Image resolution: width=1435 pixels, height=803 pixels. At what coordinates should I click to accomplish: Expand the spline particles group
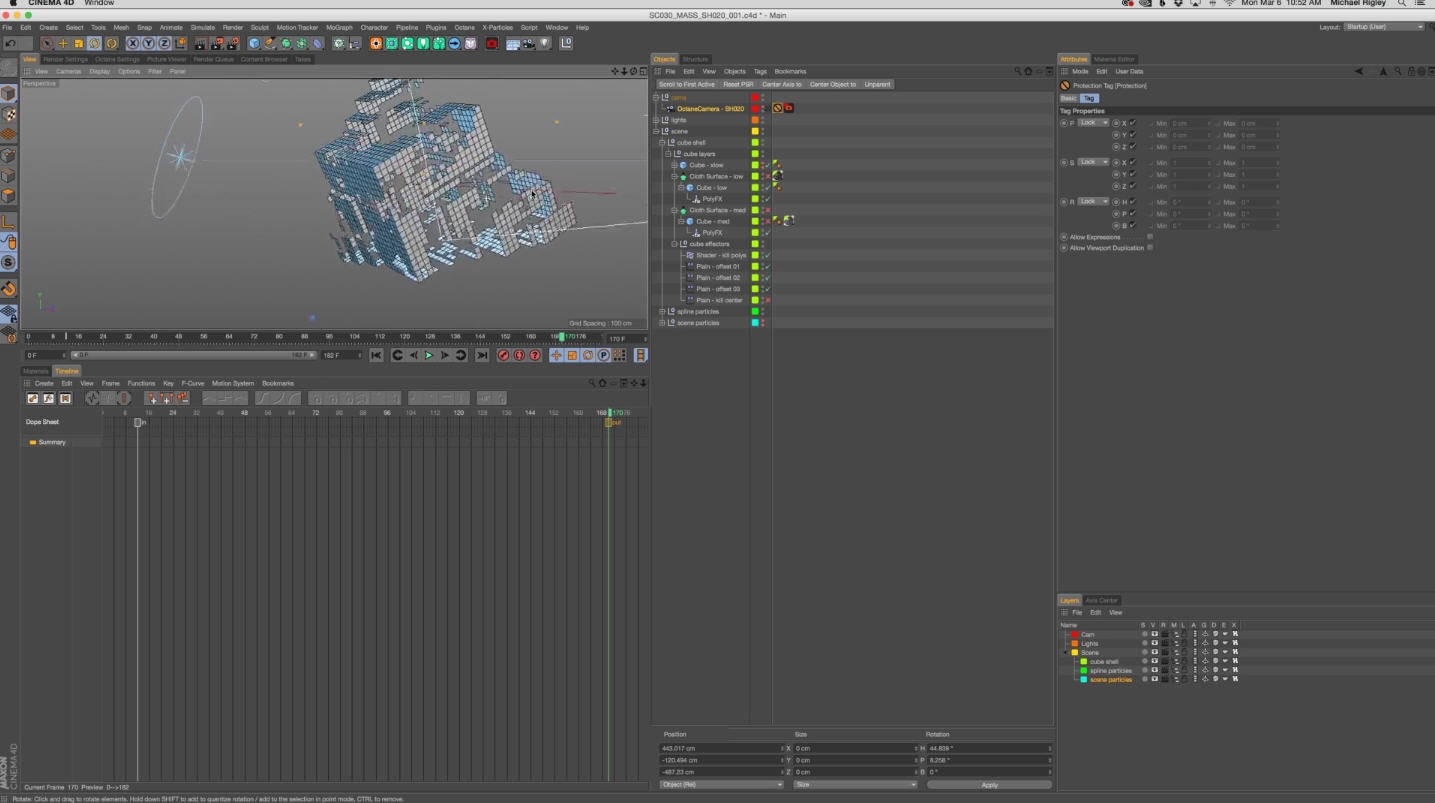[661, 312]
